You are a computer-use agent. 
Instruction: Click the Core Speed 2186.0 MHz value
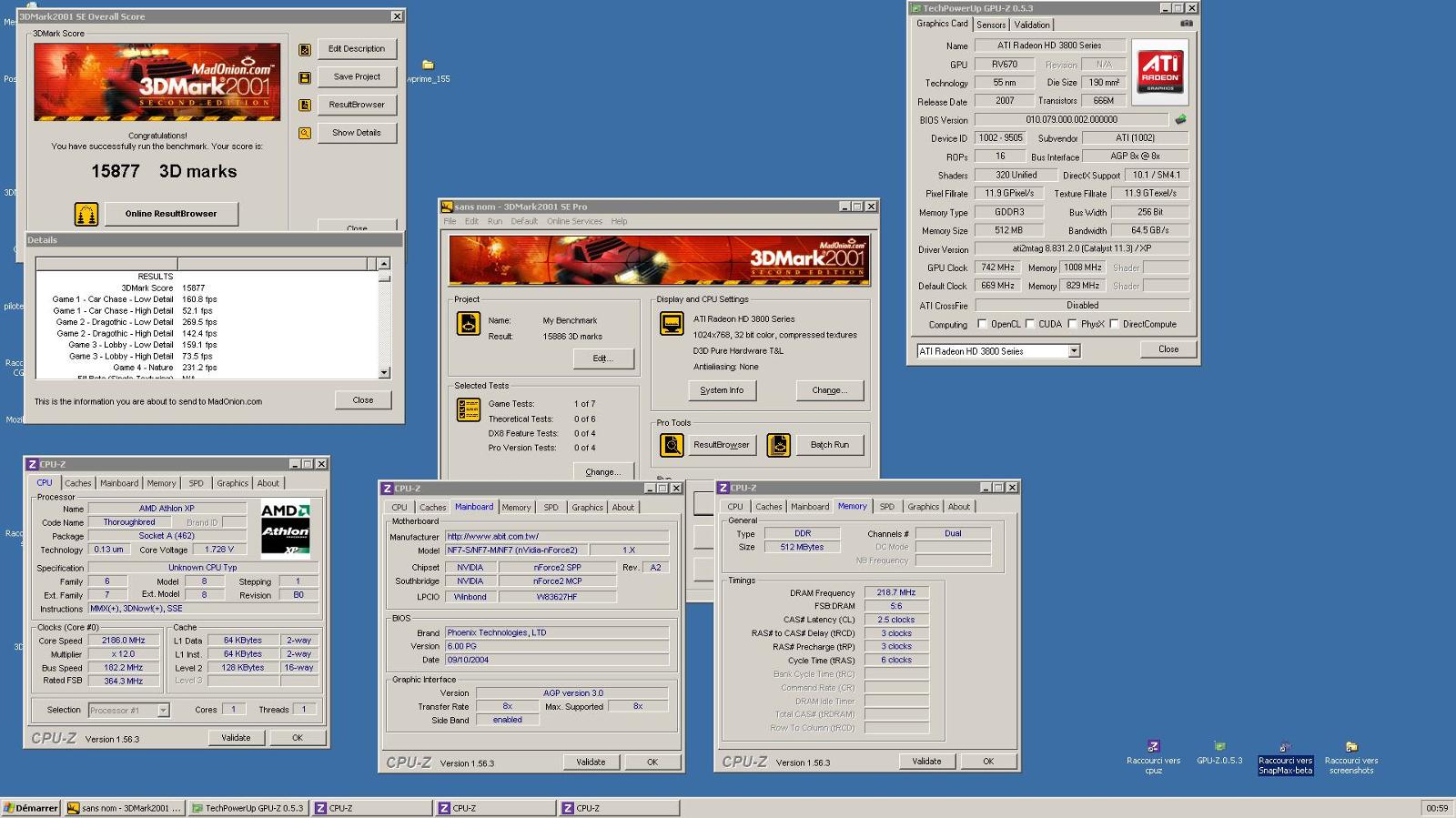coord(124,641)
